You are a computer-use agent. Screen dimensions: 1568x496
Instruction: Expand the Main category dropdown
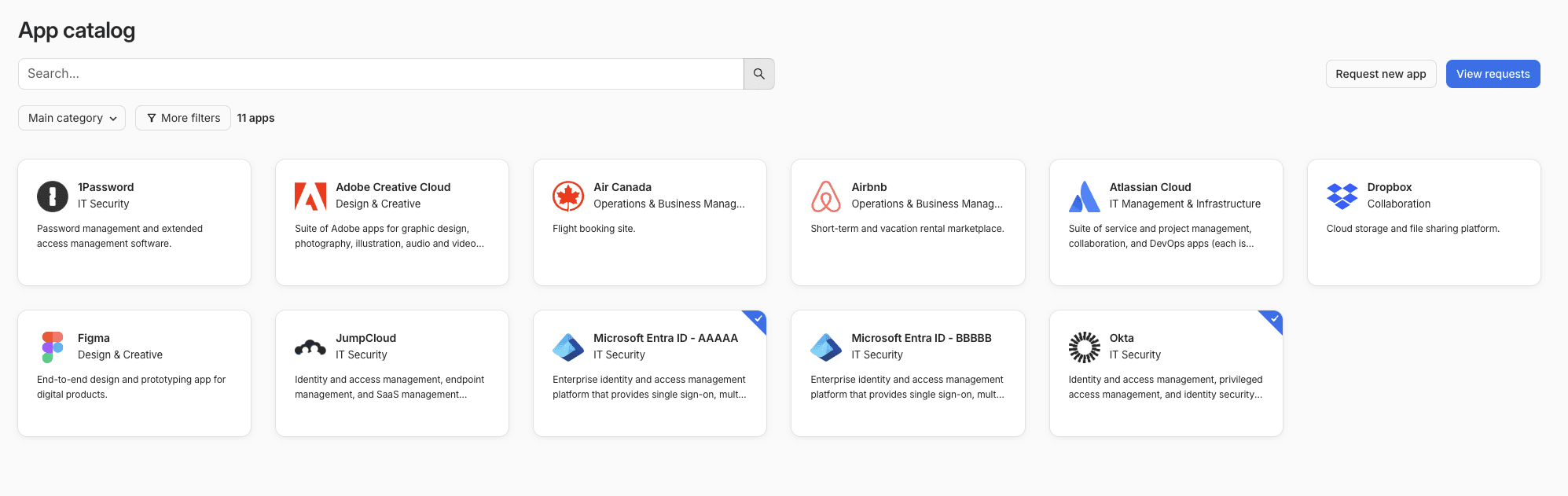coord(72,118)
